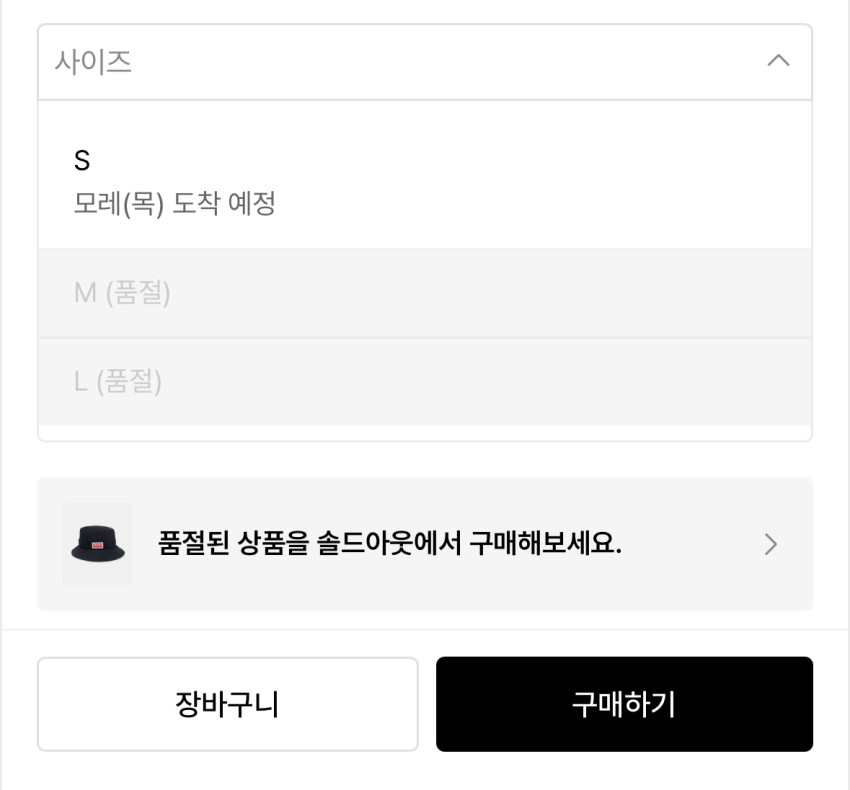Toggle the 사이즈 expander closed
The image size is (850, 790).
778,61
